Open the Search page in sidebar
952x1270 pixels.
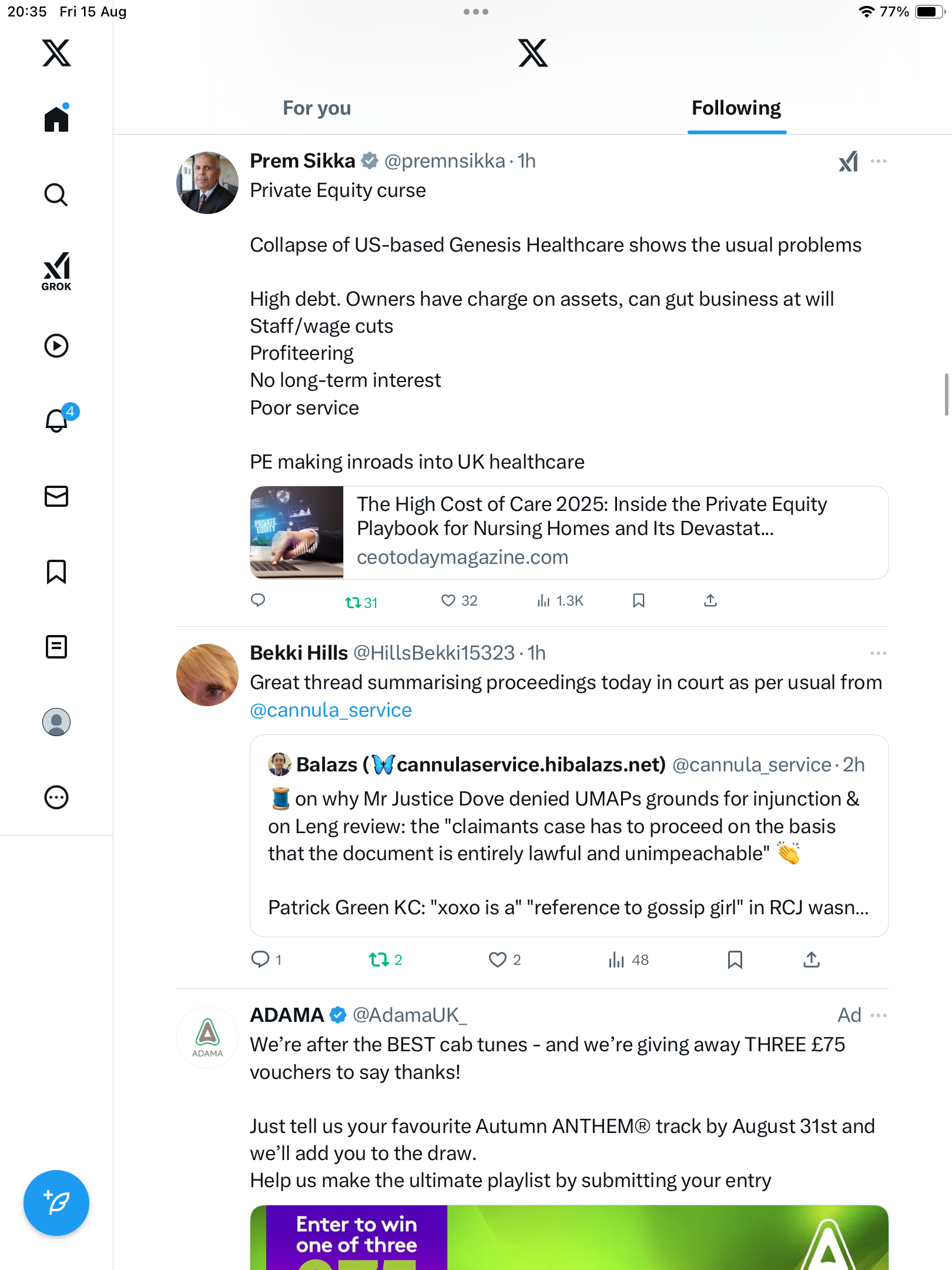coord(56,195)
